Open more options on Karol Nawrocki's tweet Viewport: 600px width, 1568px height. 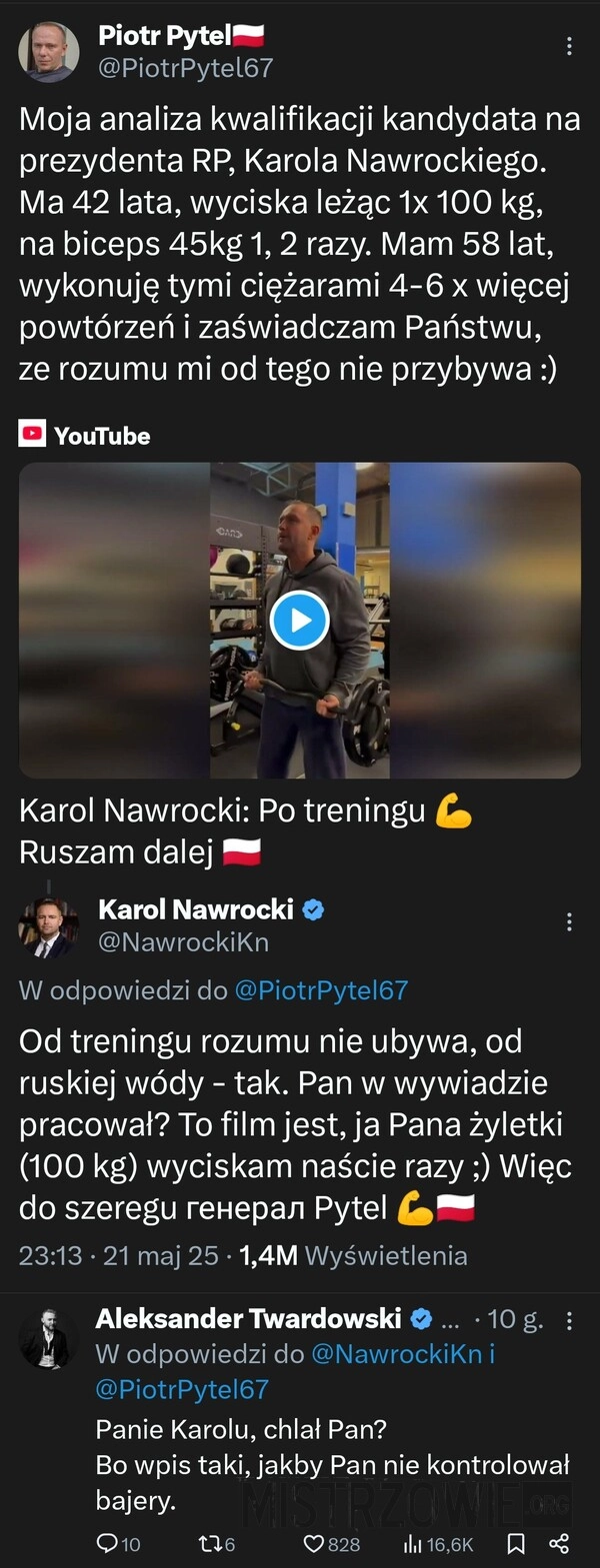pyautogui.click(x=569, y=922)
